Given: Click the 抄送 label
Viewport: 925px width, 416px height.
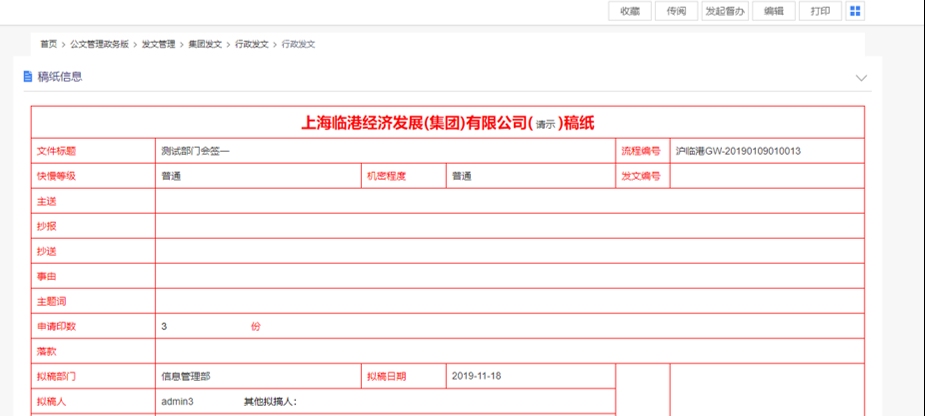Looking at the screenshot, I should 47,251.
